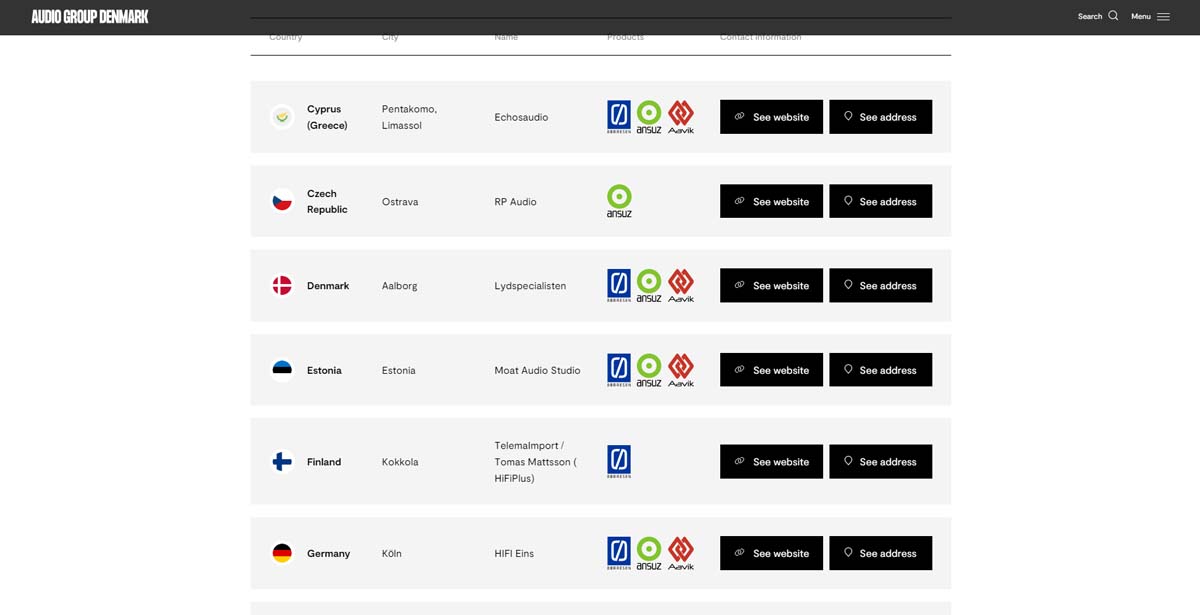The image size is (1200, 615).
Task: Show address for RP Audio
Action: click(880, 201)
